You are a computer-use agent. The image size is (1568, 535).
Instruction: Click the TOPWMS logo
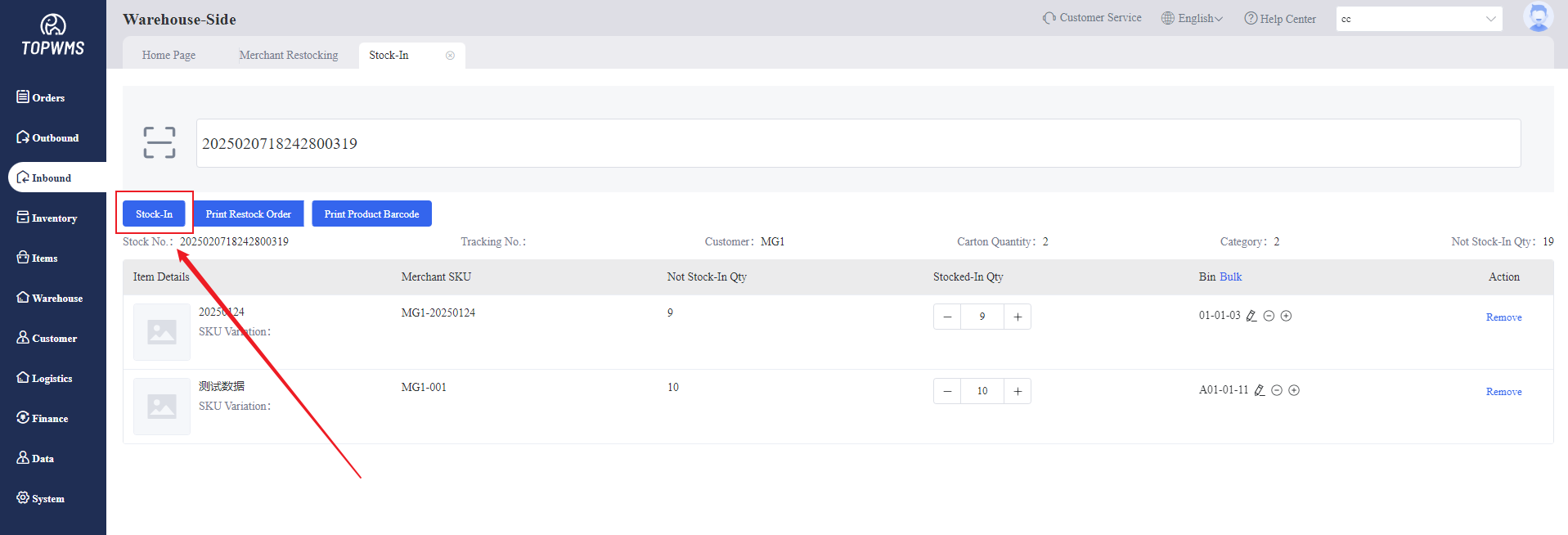click(x=53, y=35)
